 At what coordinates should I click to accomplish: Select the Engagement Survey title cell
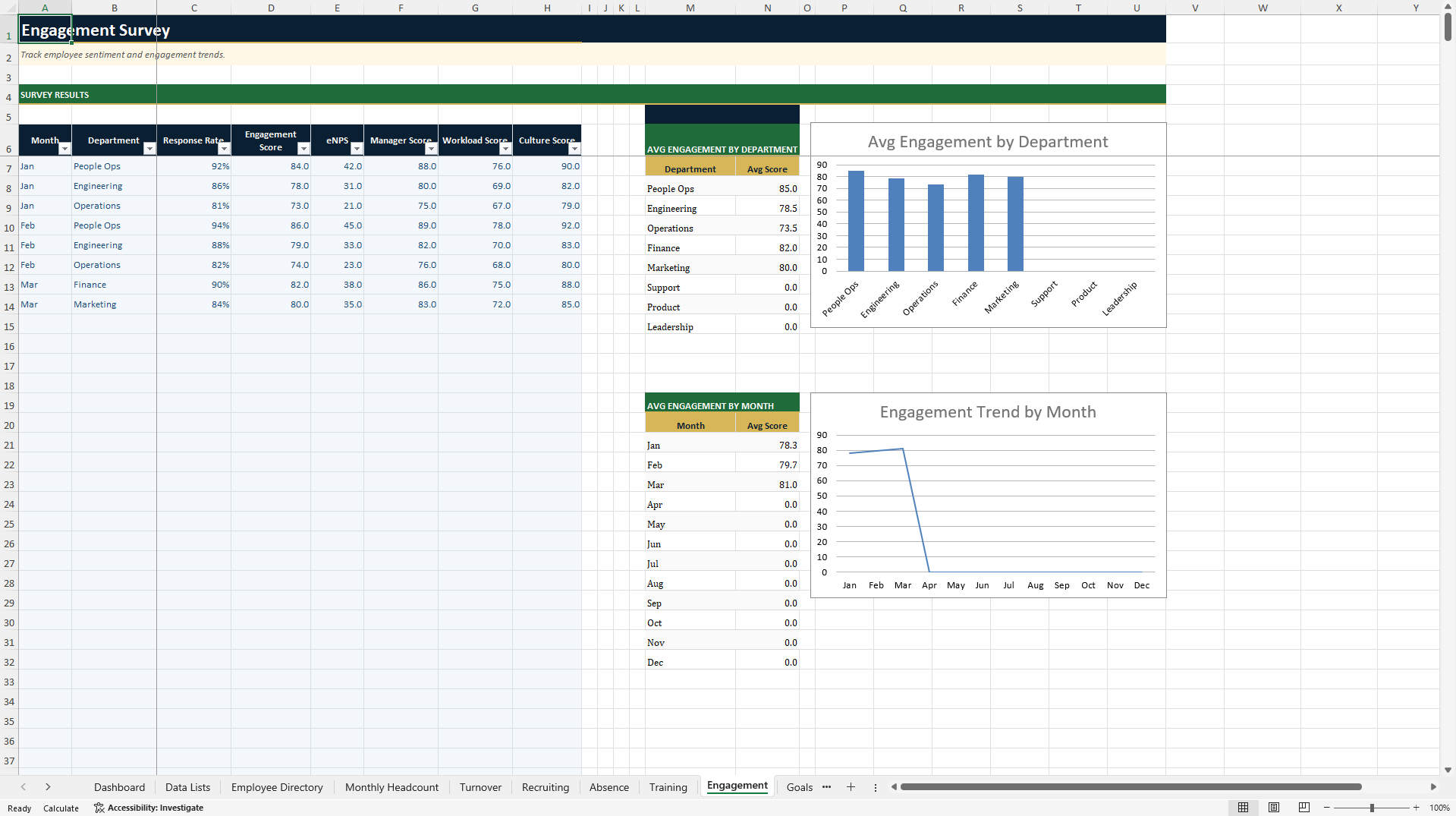[x=45, y=30]
